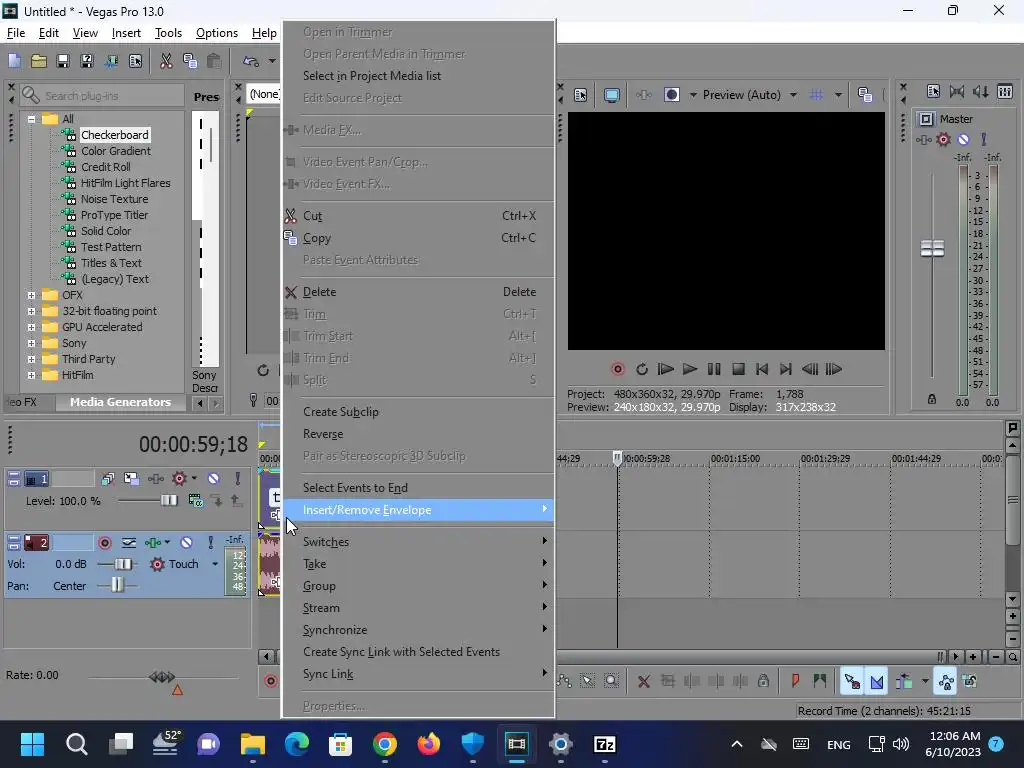Toggle Automatic Crossfades icon in timeline toolbar
The width and height of the screenshot is (1024, 768).
[877, 682]
